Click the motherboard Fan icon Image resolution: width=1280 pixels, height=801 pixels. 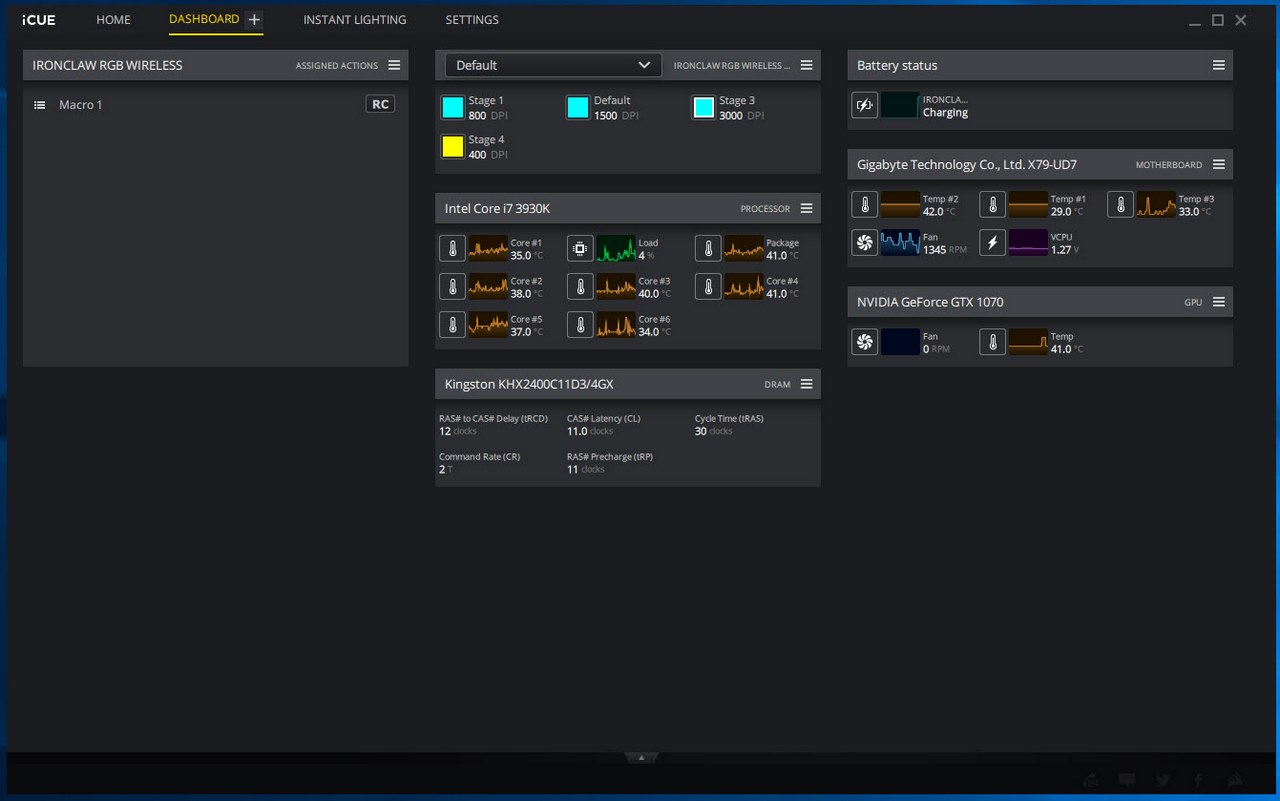(x=864, y=243)
